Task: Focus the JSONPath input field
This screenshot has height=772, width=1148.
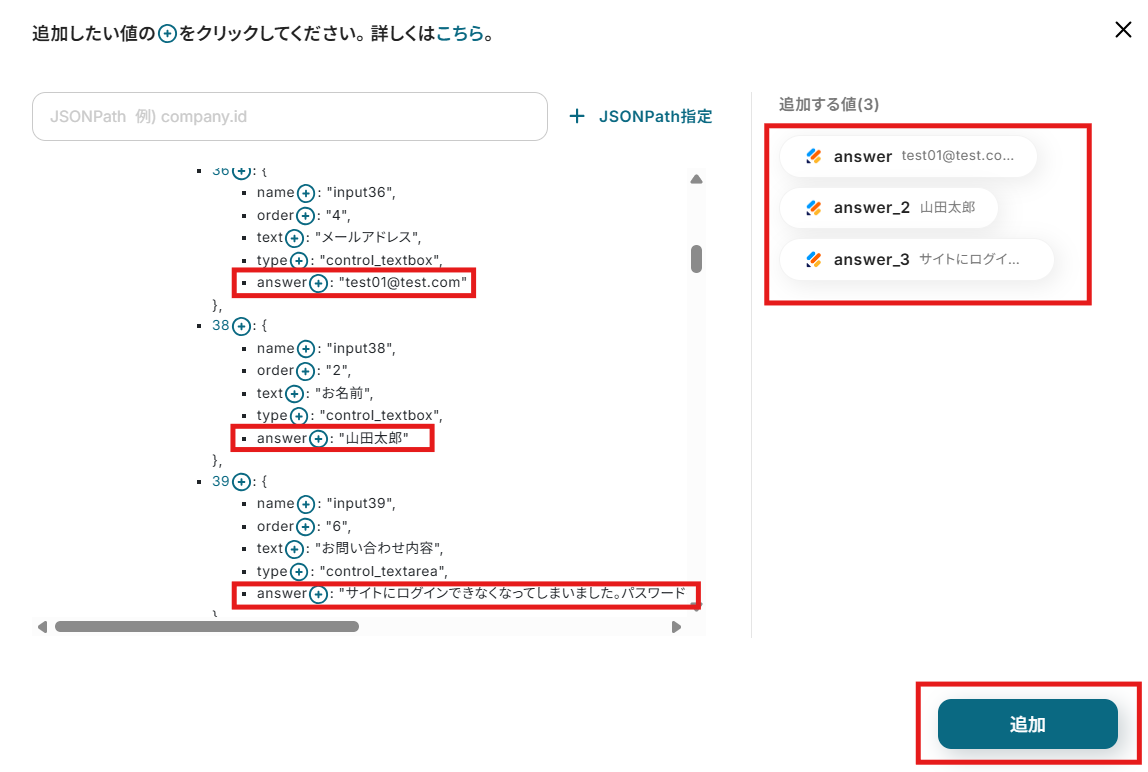Action: coord(290,116)
